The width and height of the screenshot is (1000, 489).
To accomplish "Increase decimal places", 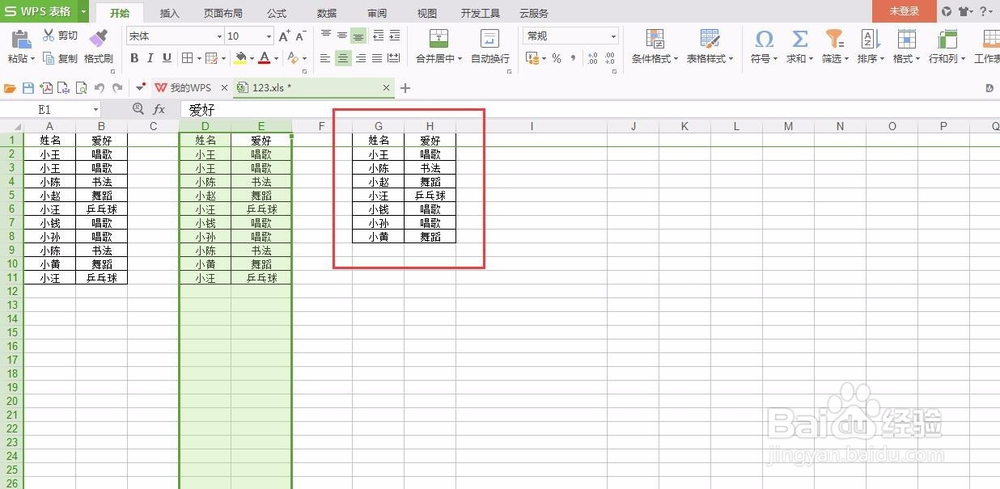I will point(592,58).
